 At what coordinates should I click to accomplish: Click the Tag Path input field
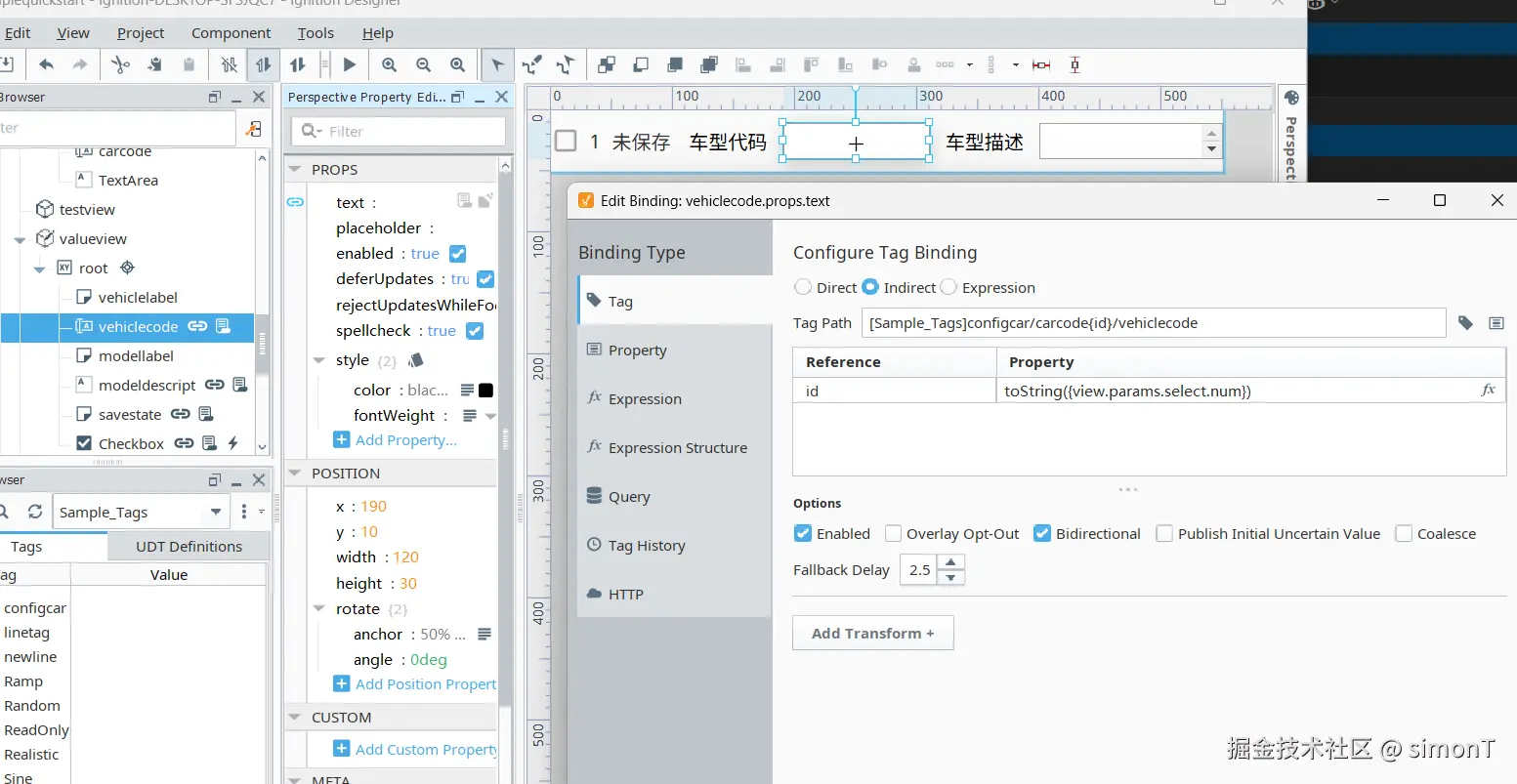pos(1154,323)
